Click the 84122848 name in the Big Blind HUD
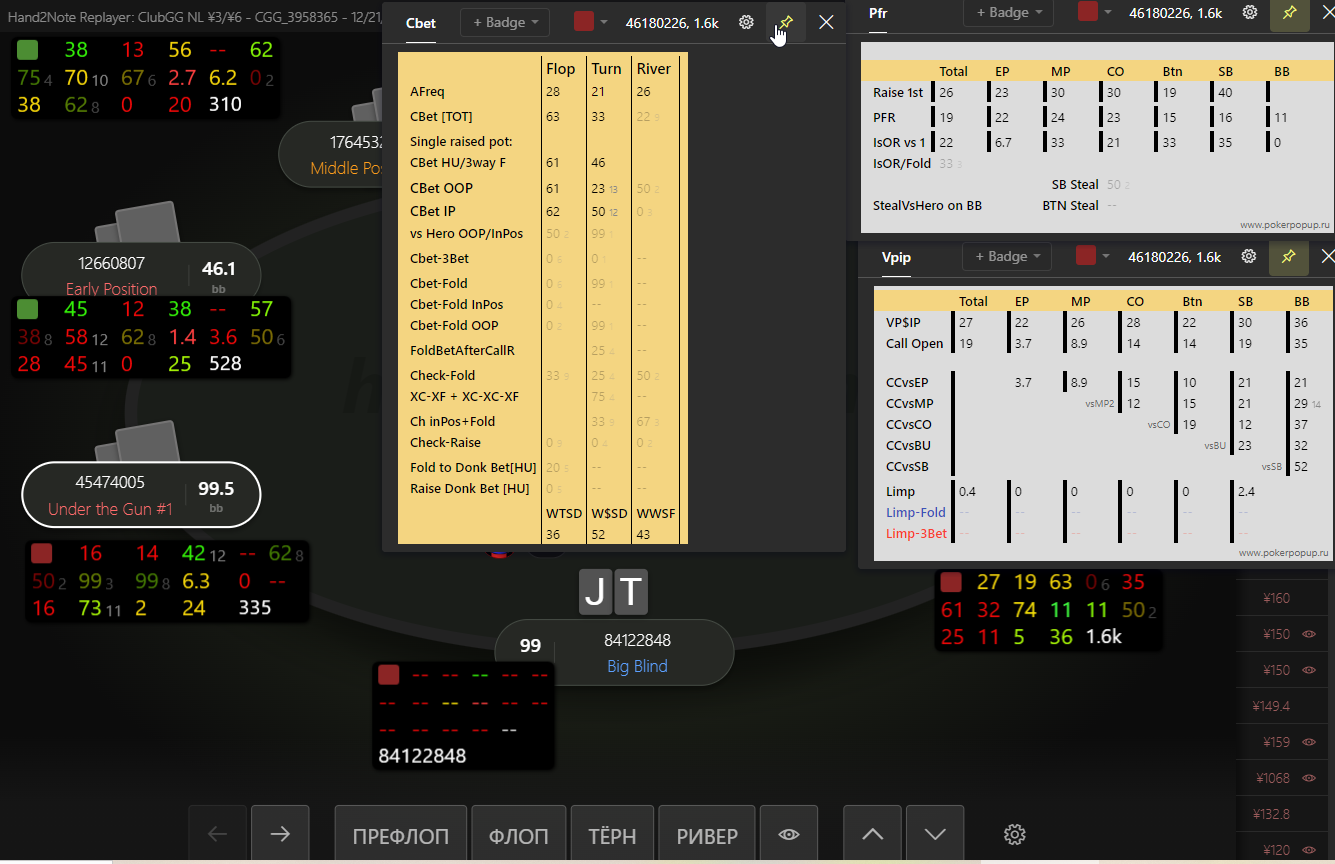The width and height of the screenshot is (1335, 864). [x=422, y=756]
